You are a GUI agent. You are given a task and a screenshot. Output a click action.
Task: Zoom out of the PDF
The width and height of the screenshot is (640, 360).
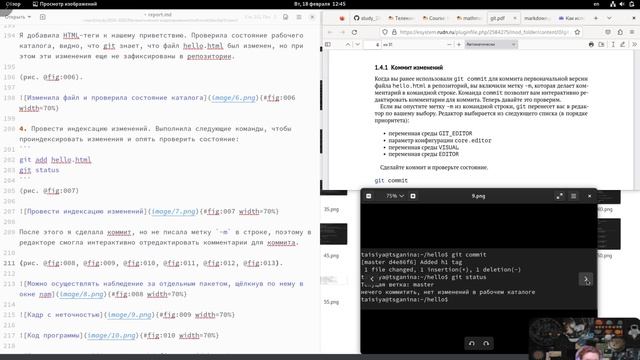pos(449,44)
